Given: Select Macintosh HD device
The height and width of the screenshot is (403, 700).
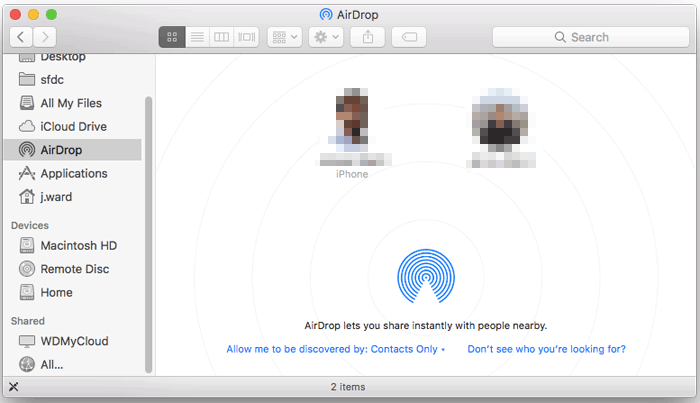Looking at the screenshot, I should pyautogui.click(x=73, y=245).
